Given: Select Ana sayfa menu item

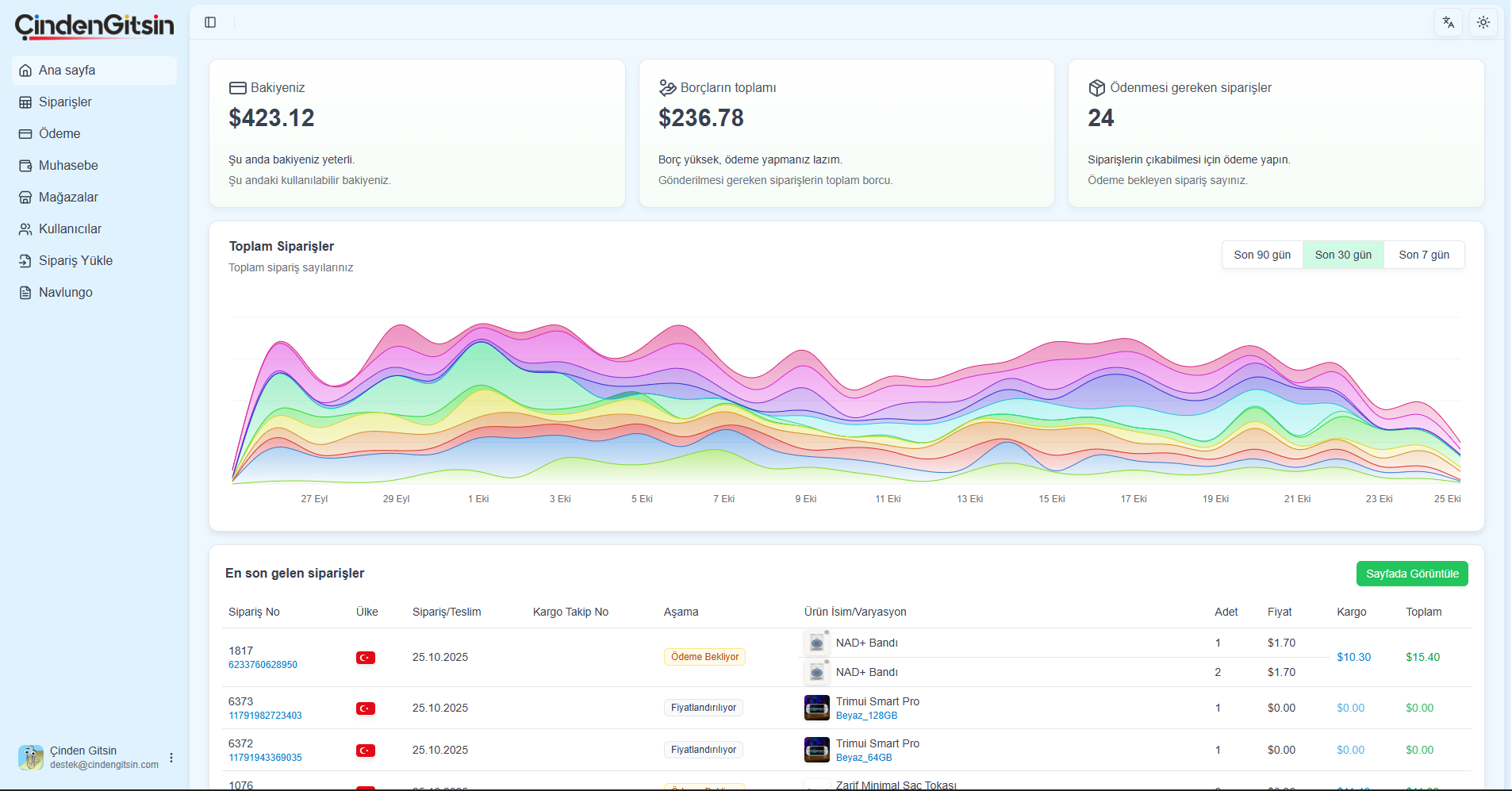Looking at the screenshot, I should 67,71.
